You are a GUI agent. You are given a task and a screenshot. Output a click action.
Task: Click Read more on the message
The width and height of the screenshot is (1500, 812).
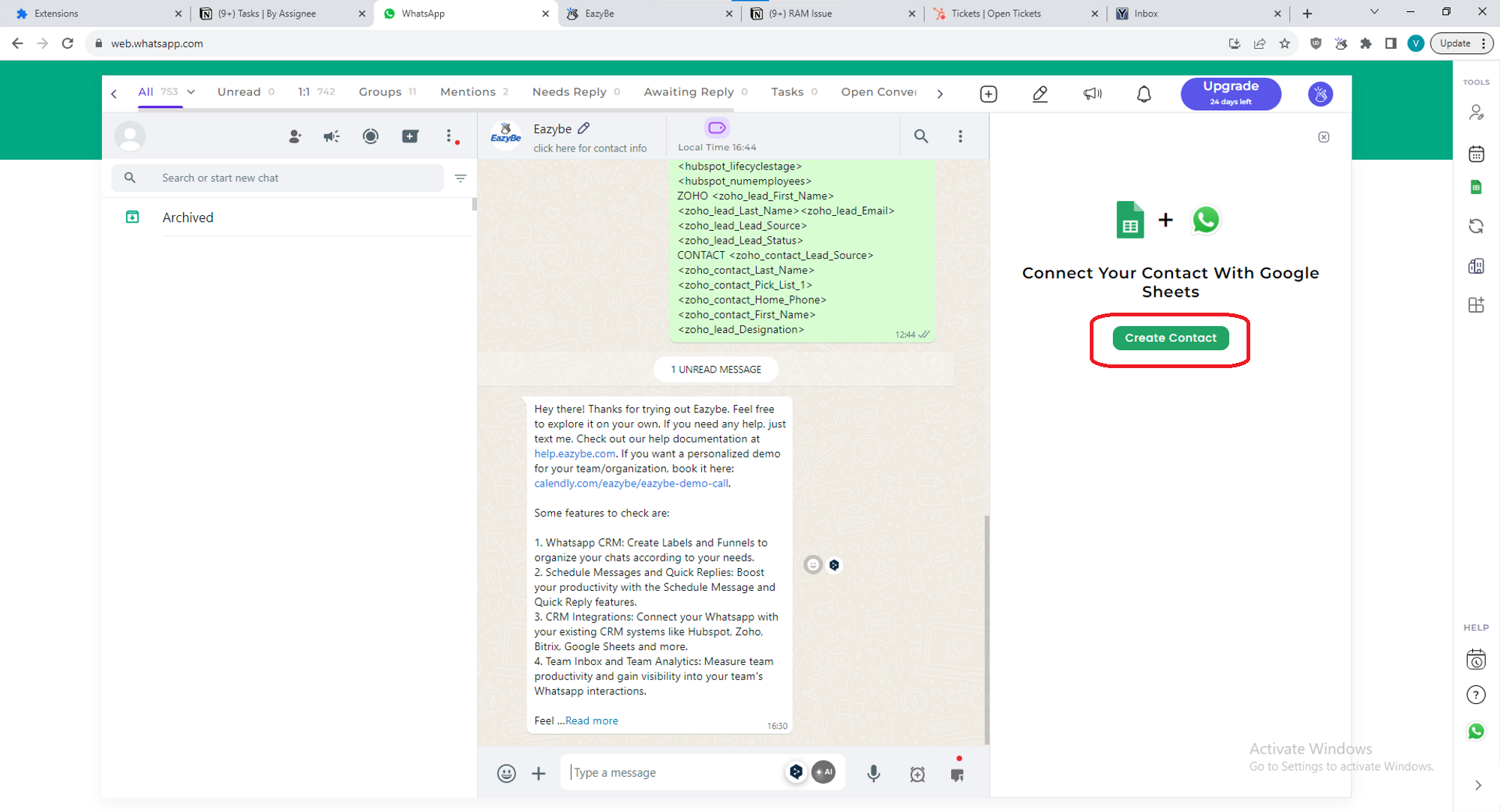pos(592,721)
